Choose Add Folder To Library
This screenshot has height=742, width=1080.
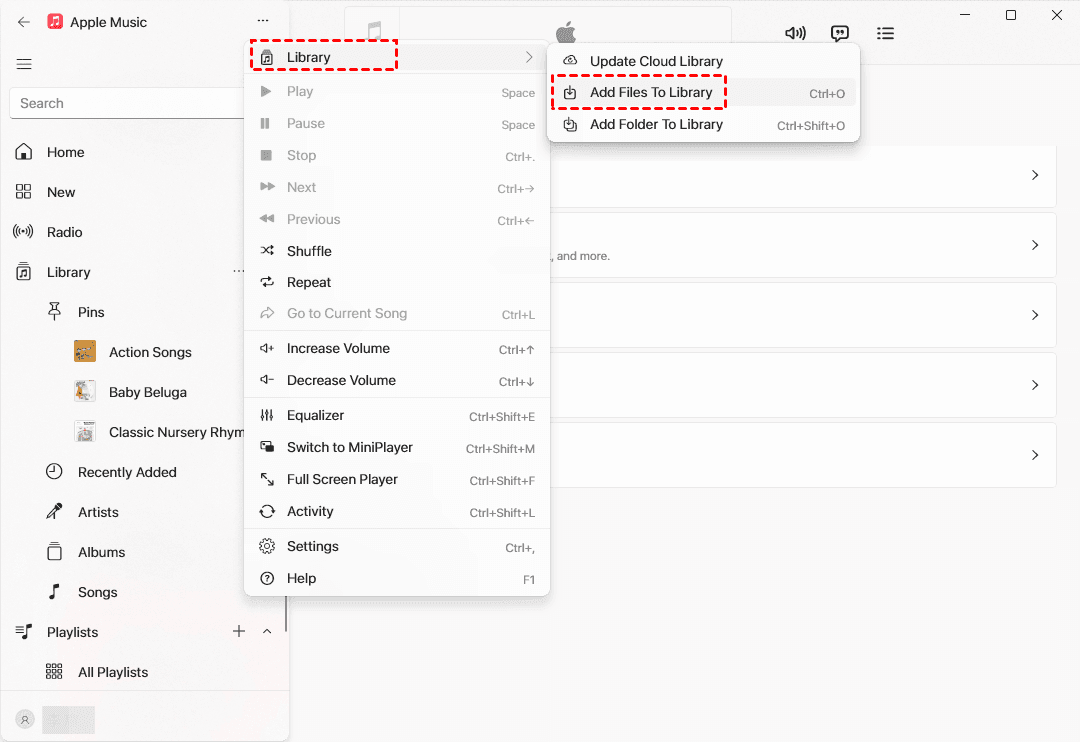(x=703, y=125)
